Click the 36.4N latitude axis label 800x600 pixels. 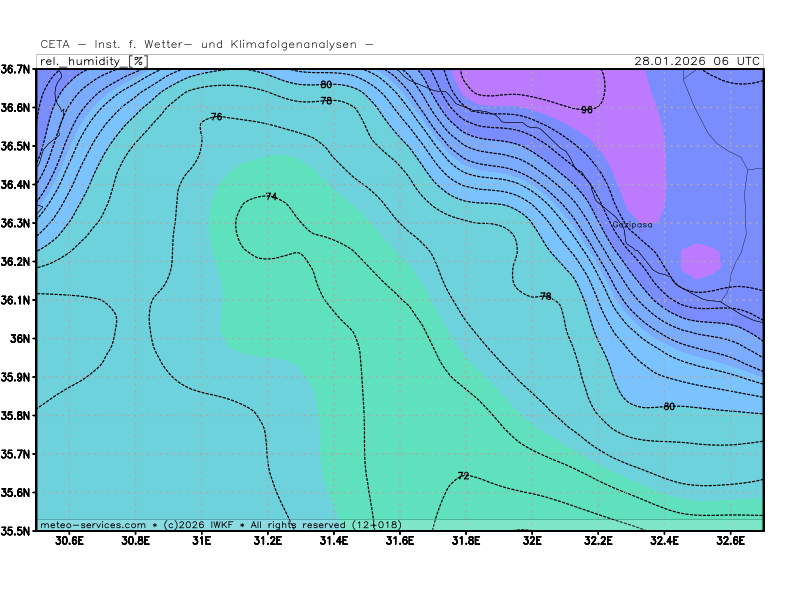[x=16, y=184]
